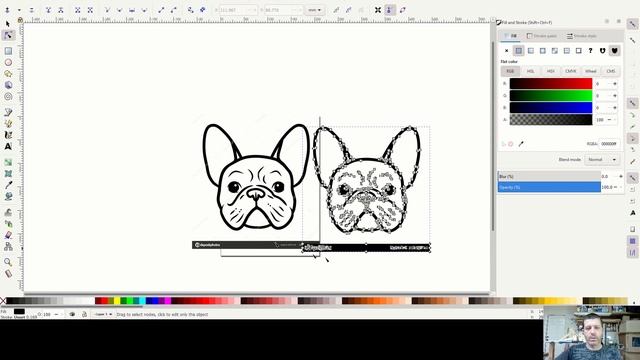The image size is (640, 360).
Task: Select the HSL color mode tab
Action: 530,71
